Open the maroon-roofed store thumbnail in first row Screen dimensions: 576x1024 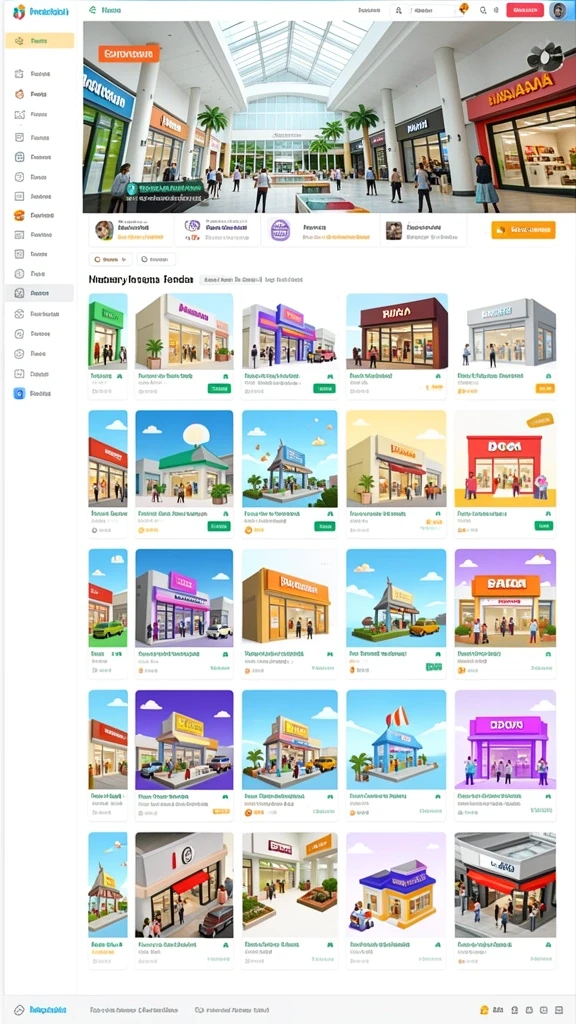(x=397, y=330)
